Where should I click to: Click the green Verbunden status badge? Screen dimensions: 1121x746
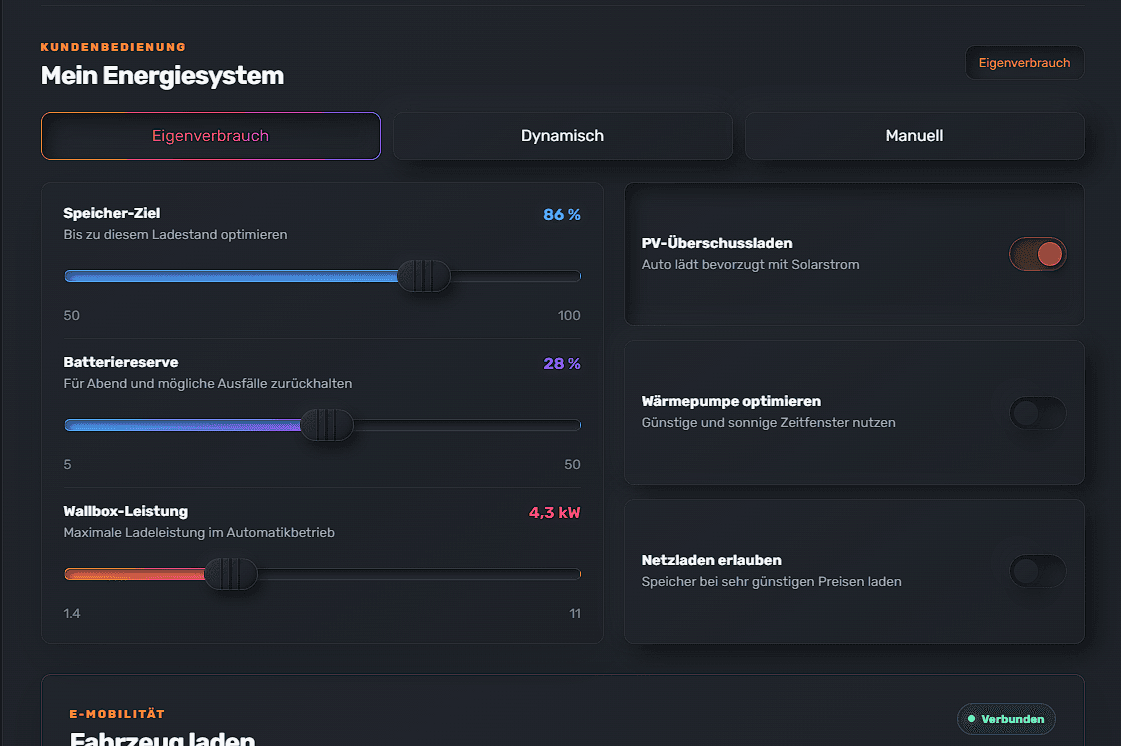(x=1006, y=719)
